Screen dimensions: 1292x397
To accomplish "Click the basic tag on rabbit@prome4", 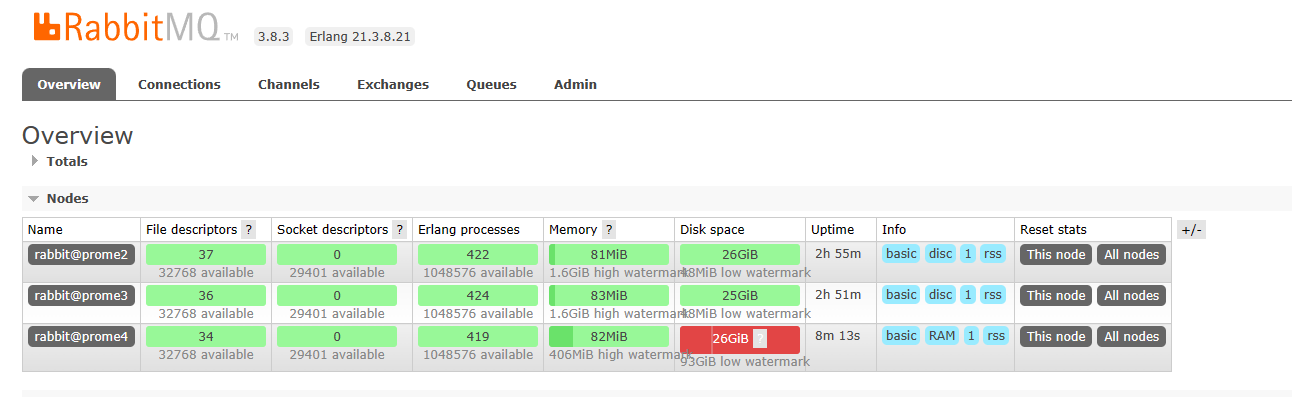I will click(901, 335).
